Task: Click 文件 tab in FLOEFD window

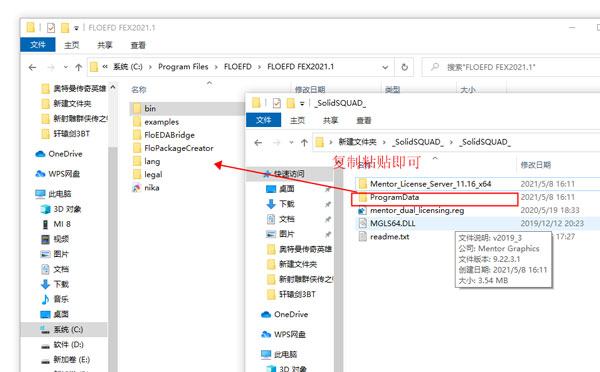Action: click(x=38, y=45)
